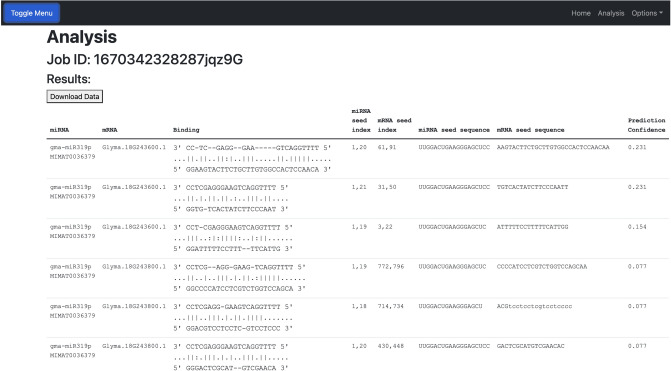This screenshot has height=371, width=671.
Task: Select seed sequence ACGtcctcctcgtcctcccc
Action: pos(534,306)
